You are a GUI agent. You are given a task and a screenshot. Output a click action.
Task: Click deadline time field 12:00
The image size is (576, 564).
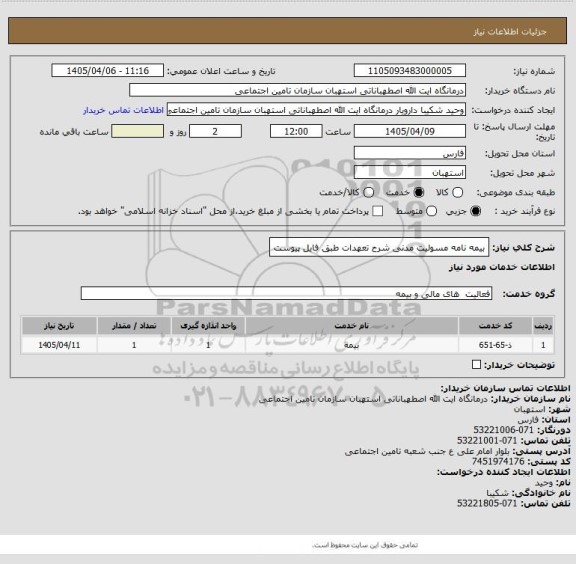coord(296,131)
